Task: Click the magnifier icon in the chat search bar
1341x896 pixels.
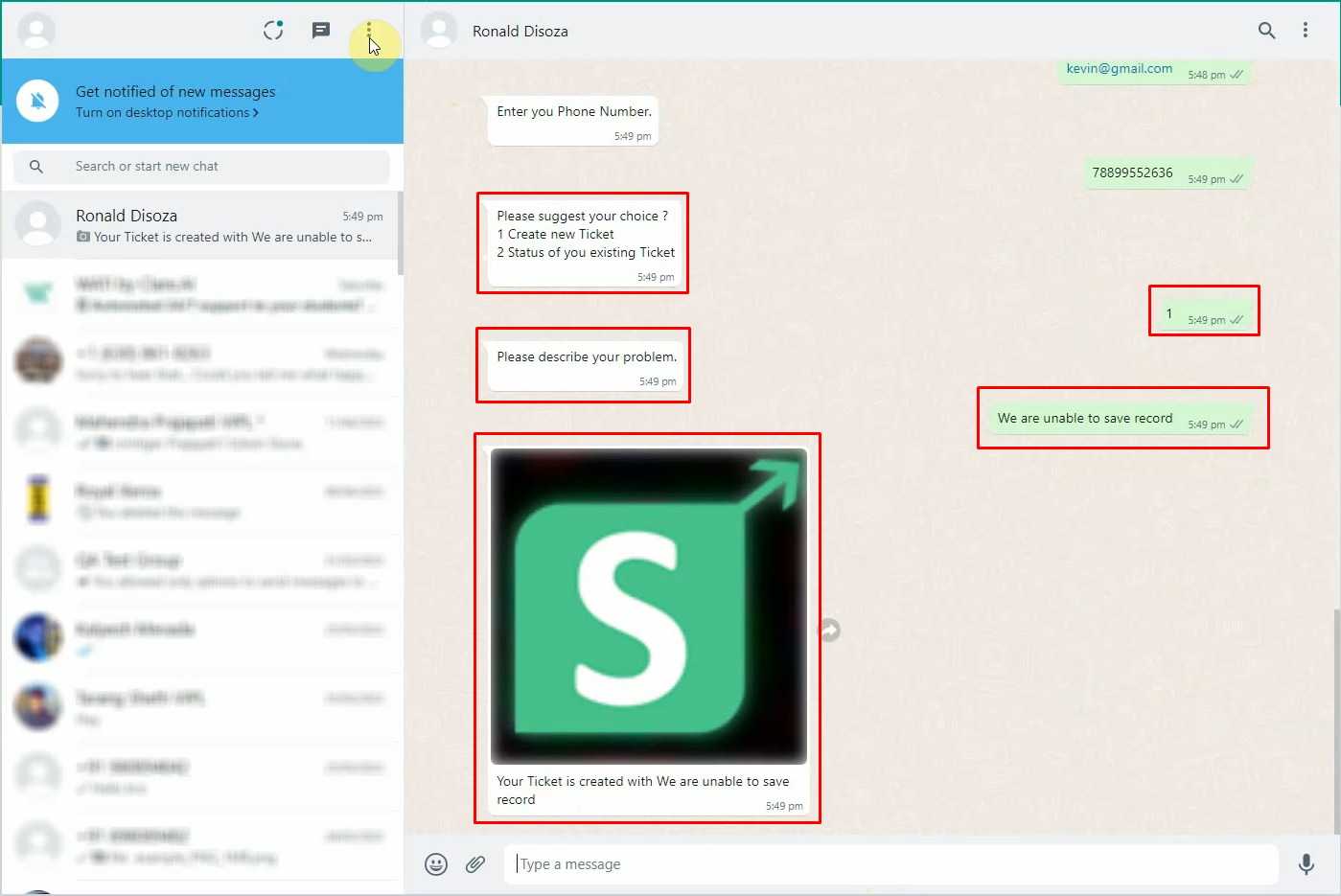Action: click(36, 167)
